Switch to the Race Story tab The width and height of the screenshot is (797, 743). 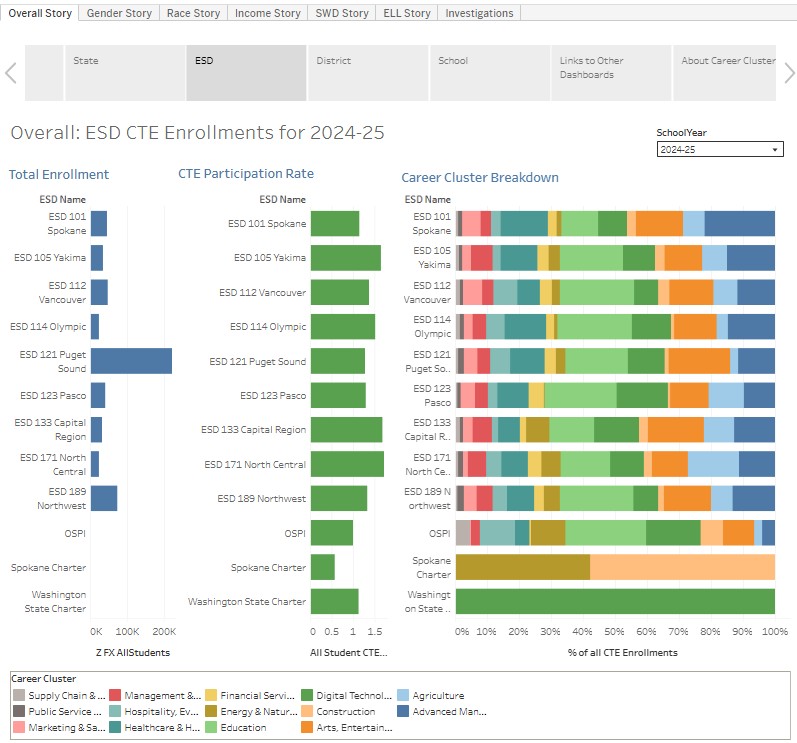(x=193, y=13)
